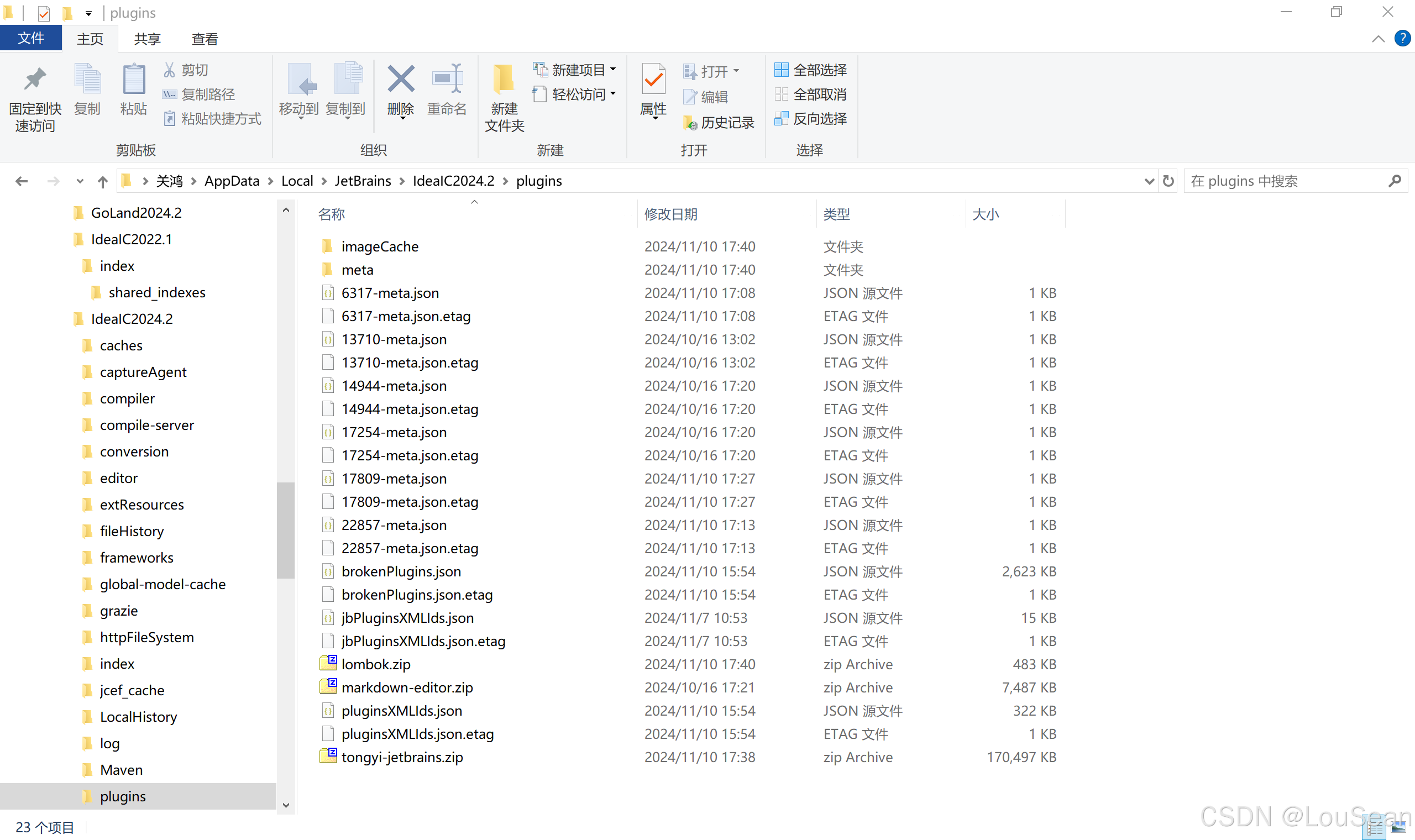Click the Select None (全部取消) option
Viewport: 1415px width, 840px height.
810,95
